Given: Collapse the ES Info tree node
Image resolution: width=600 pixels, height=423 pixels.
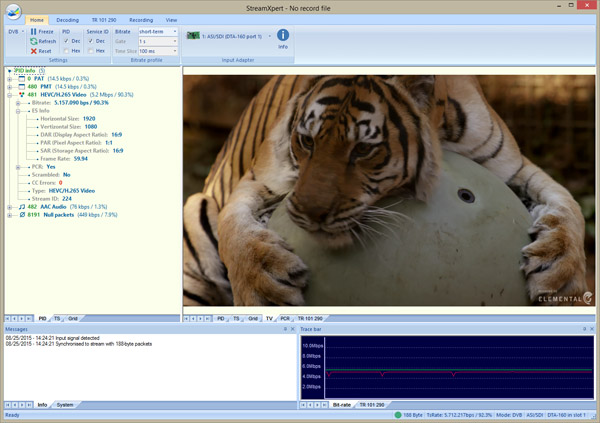Looking at the screenshot, I should [18, 112].
